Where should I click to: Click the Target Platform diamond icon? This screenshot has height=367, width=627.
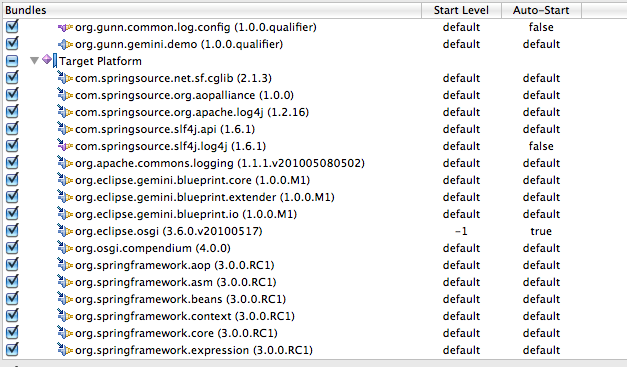pyautogui.click(x=47, y=60)
